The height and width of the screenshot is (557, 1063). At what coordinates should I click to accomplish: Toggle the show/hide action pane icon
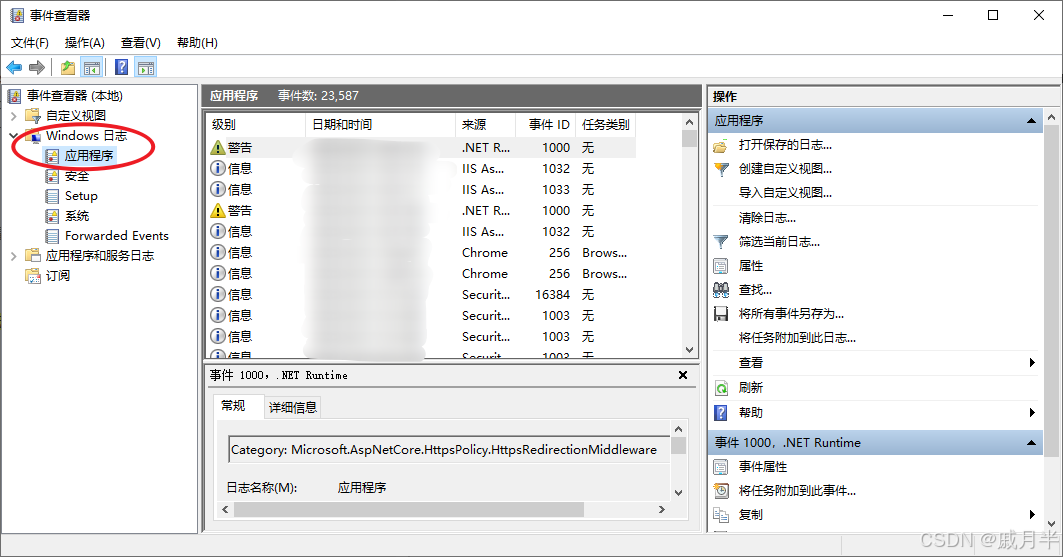pyautogui.click(x=146, y=67)
